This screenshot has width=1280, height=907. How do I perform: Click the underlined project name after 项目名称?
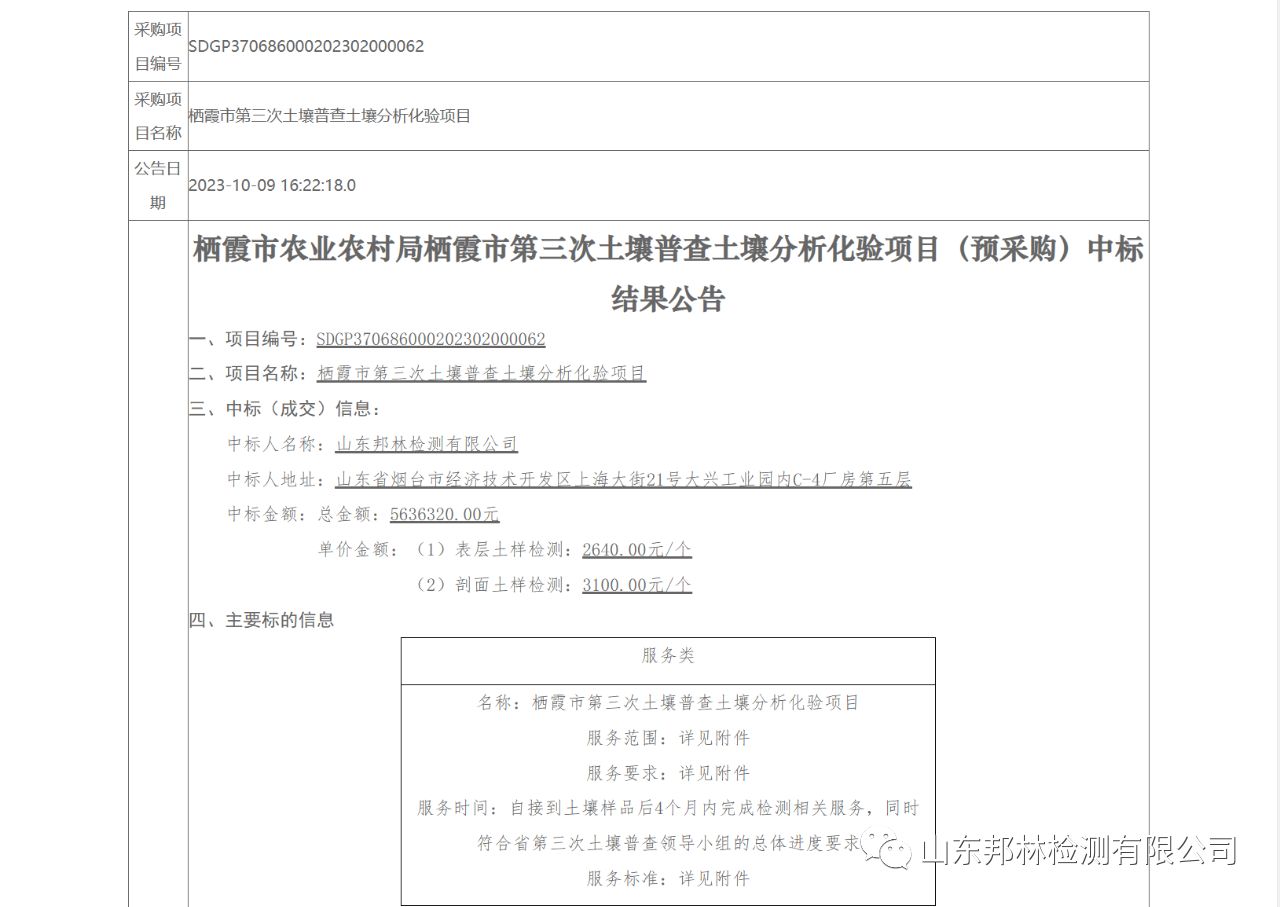coord(481,374)
